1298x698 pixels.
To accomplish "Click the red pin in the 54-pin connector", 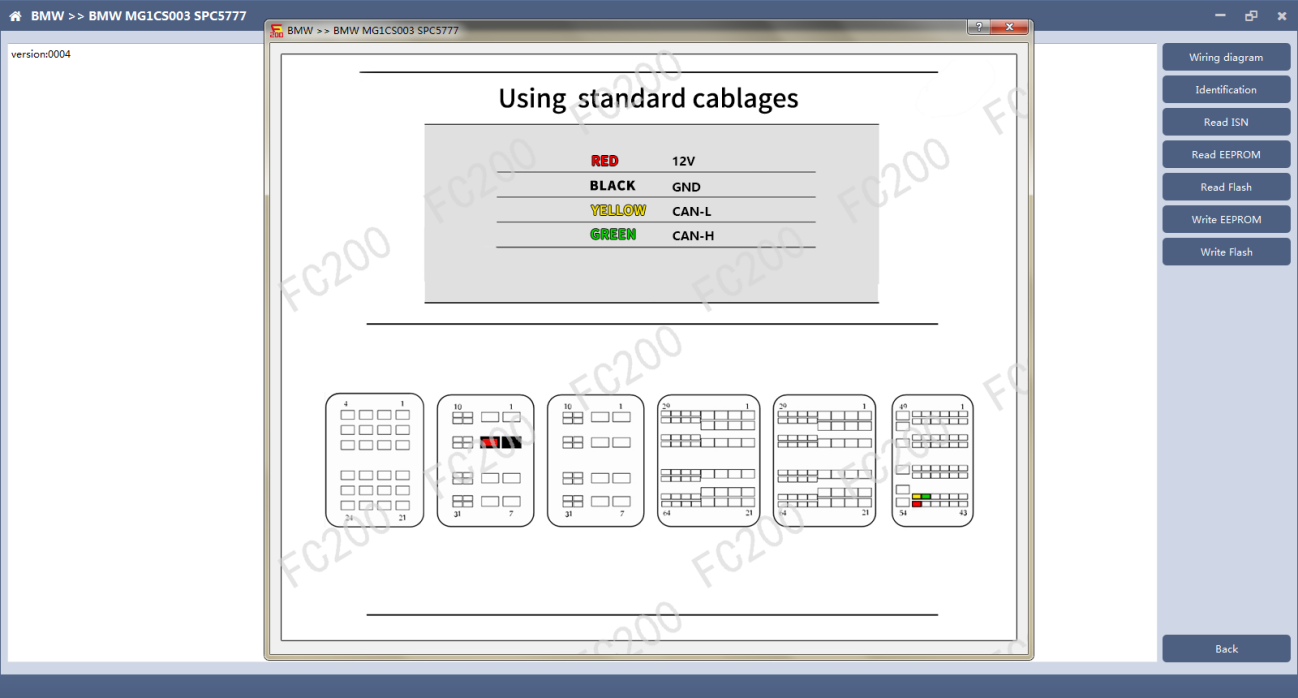I will [917, 504].
